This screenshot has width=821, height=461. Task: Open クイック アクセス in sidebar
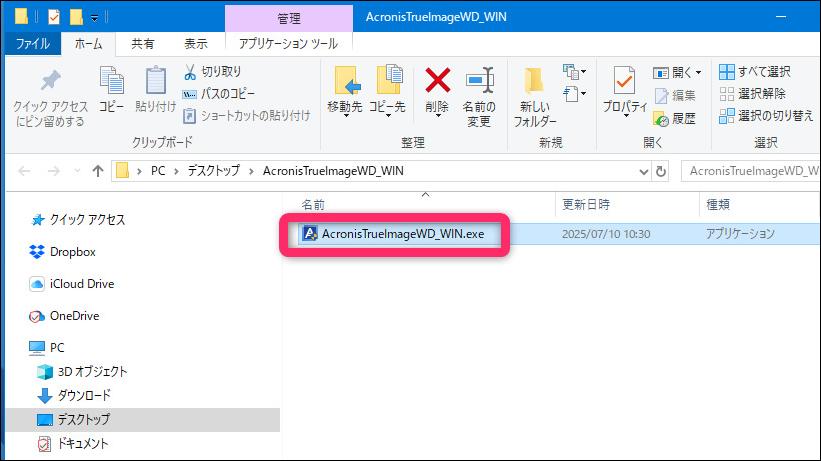[x=78, y=220]
